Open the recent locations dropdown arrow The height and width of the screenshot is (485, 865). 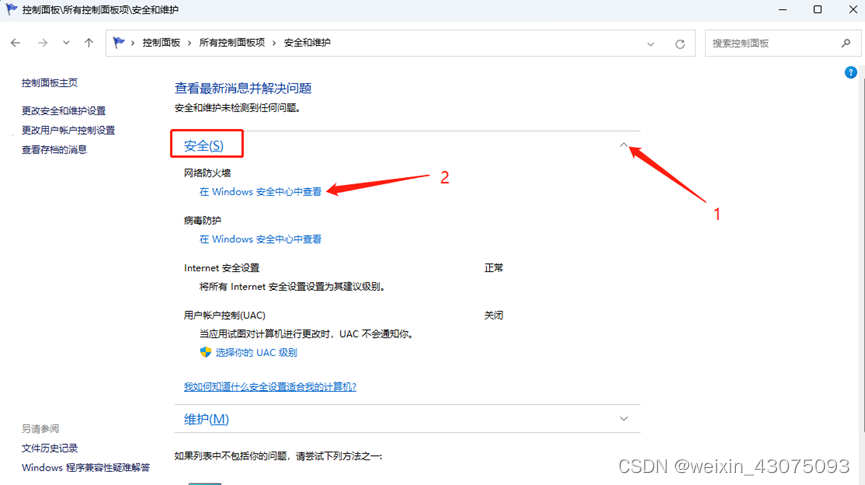tap(66, 42)
